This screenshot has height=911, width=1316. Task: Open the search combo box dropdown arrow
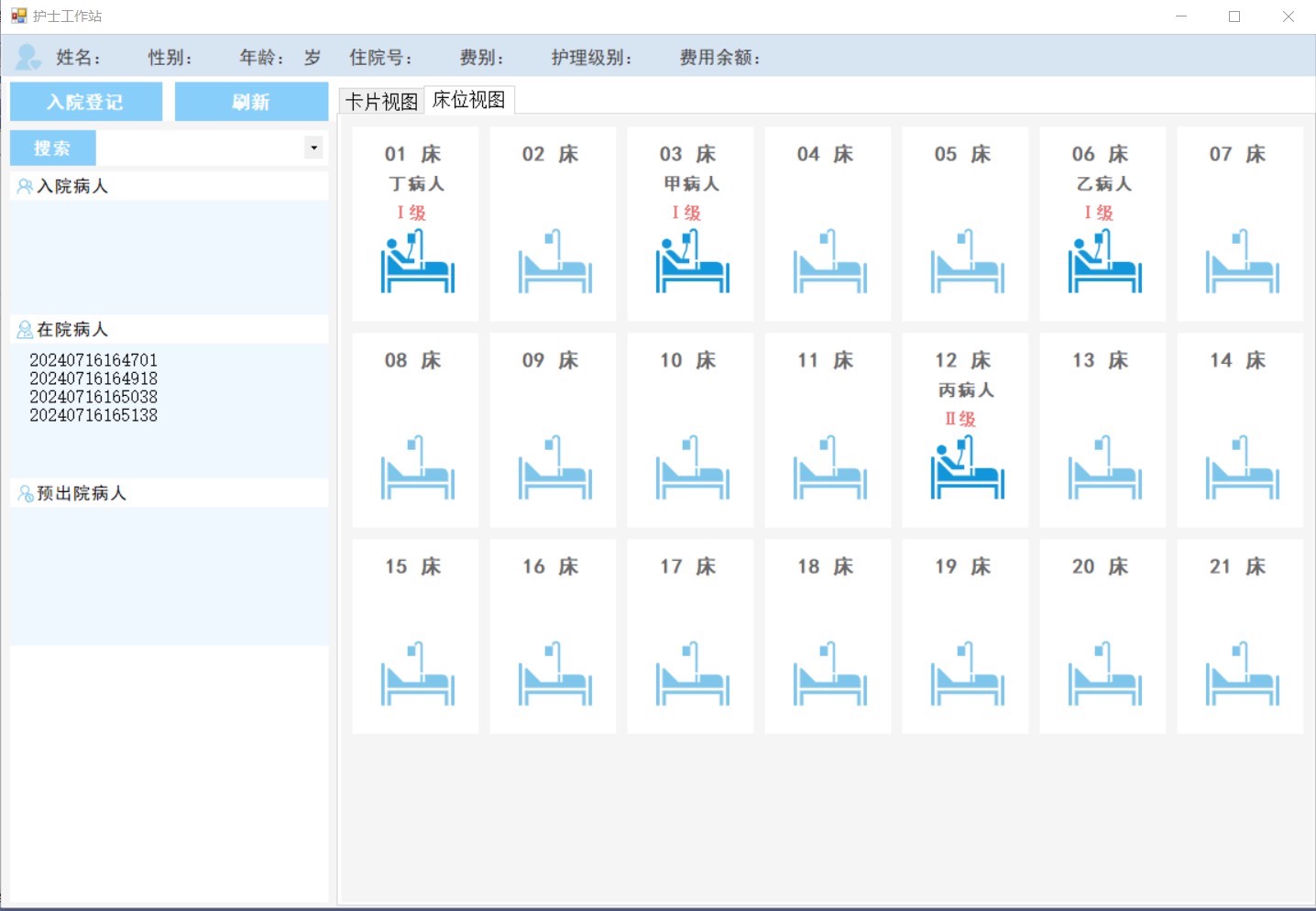[313, 148]
